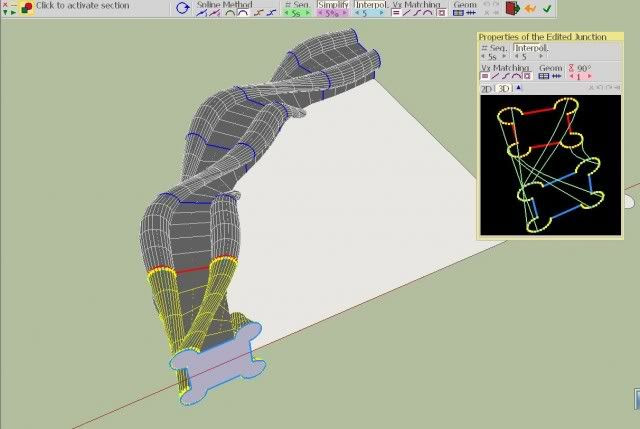Image resolution: width=640 pixels, height=429 pixels.
Task: Click the lavender bone-shaped profile face
Action: [217, 363]
